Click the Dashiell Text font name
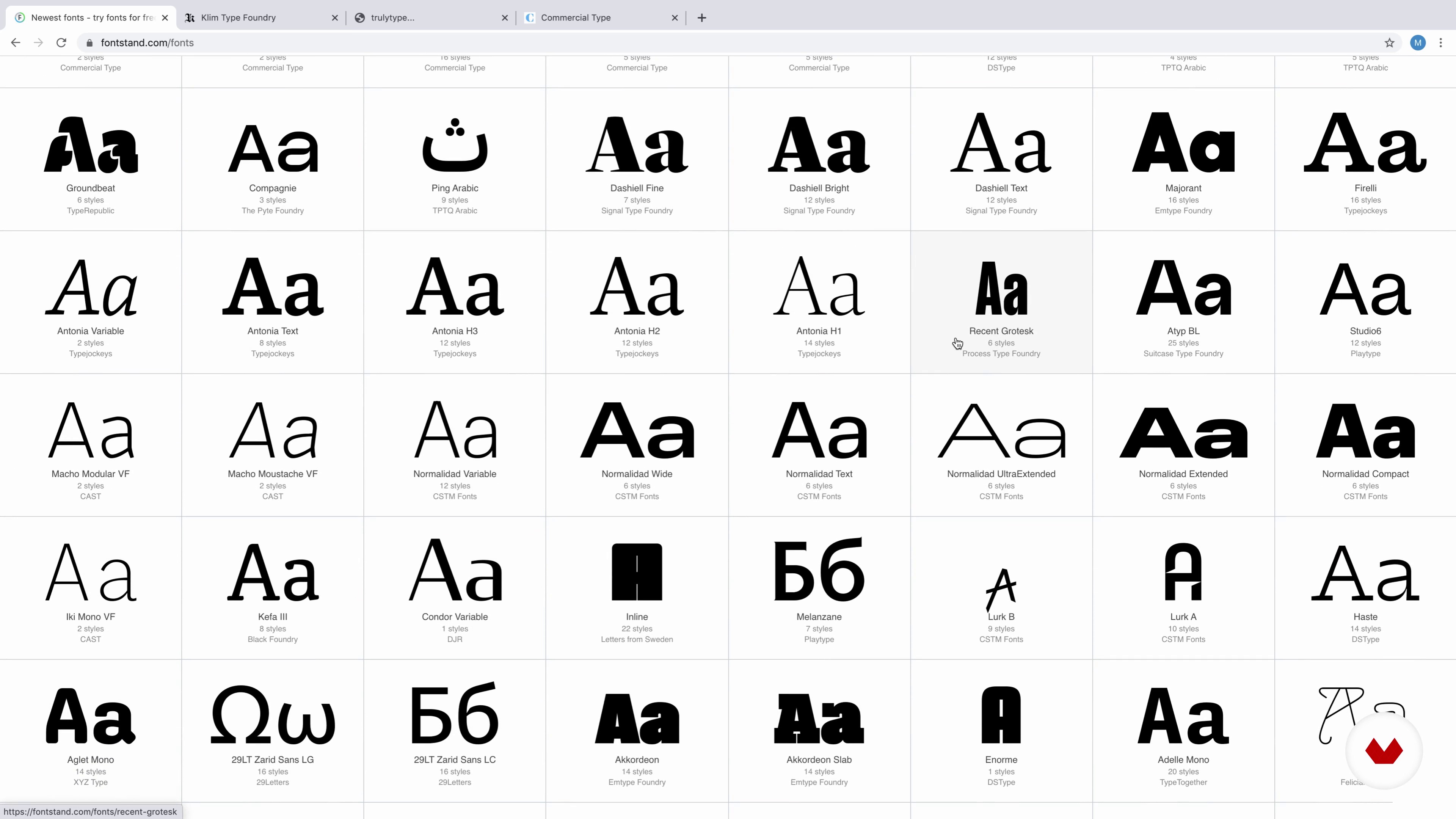Screen dimensions: 1456x819 [1001, 188]
